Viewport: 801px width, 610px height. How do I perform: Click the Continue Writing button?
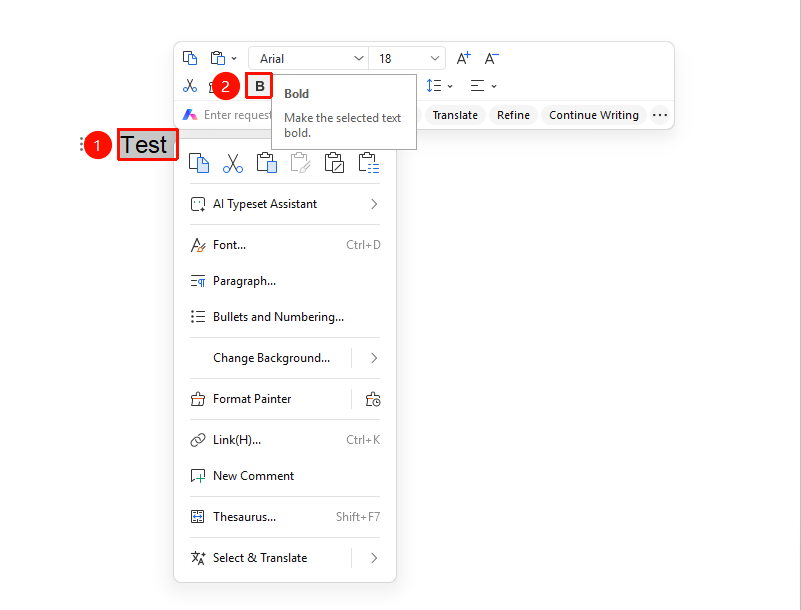tap(594, 115)
